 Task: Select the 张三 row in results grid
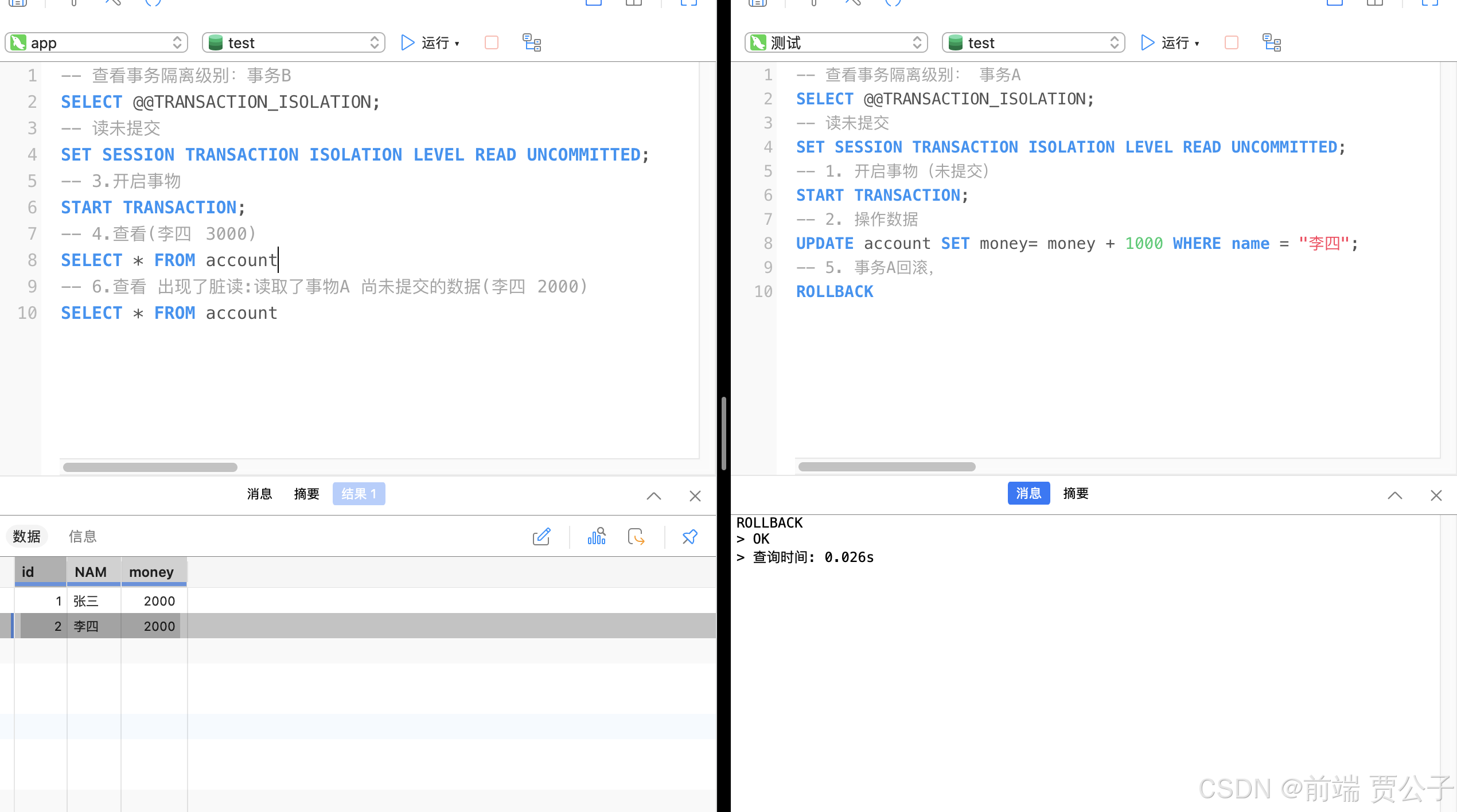pos(86,601)
